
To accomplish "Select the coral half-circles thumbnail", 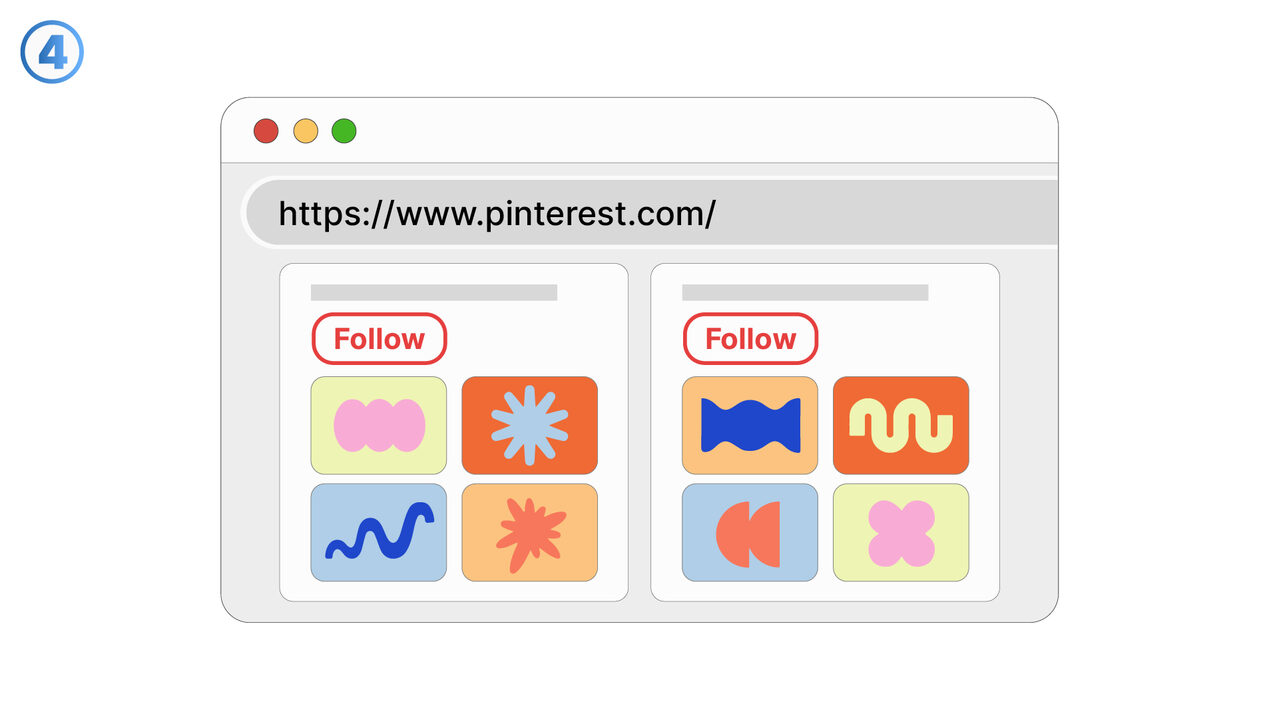I will pos(750,532).
